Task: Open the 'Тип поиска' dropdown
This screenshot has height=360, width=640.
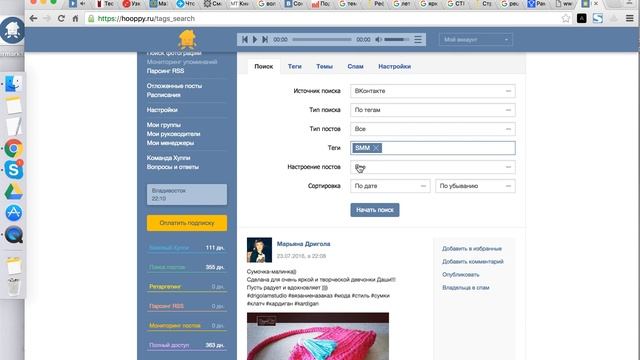Action: (433, 110)
